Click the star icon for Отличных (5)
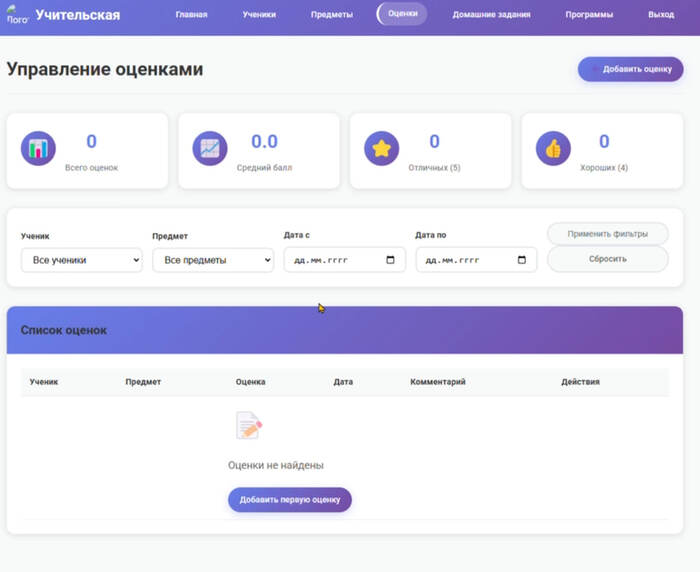 click(x=382, y=149)
